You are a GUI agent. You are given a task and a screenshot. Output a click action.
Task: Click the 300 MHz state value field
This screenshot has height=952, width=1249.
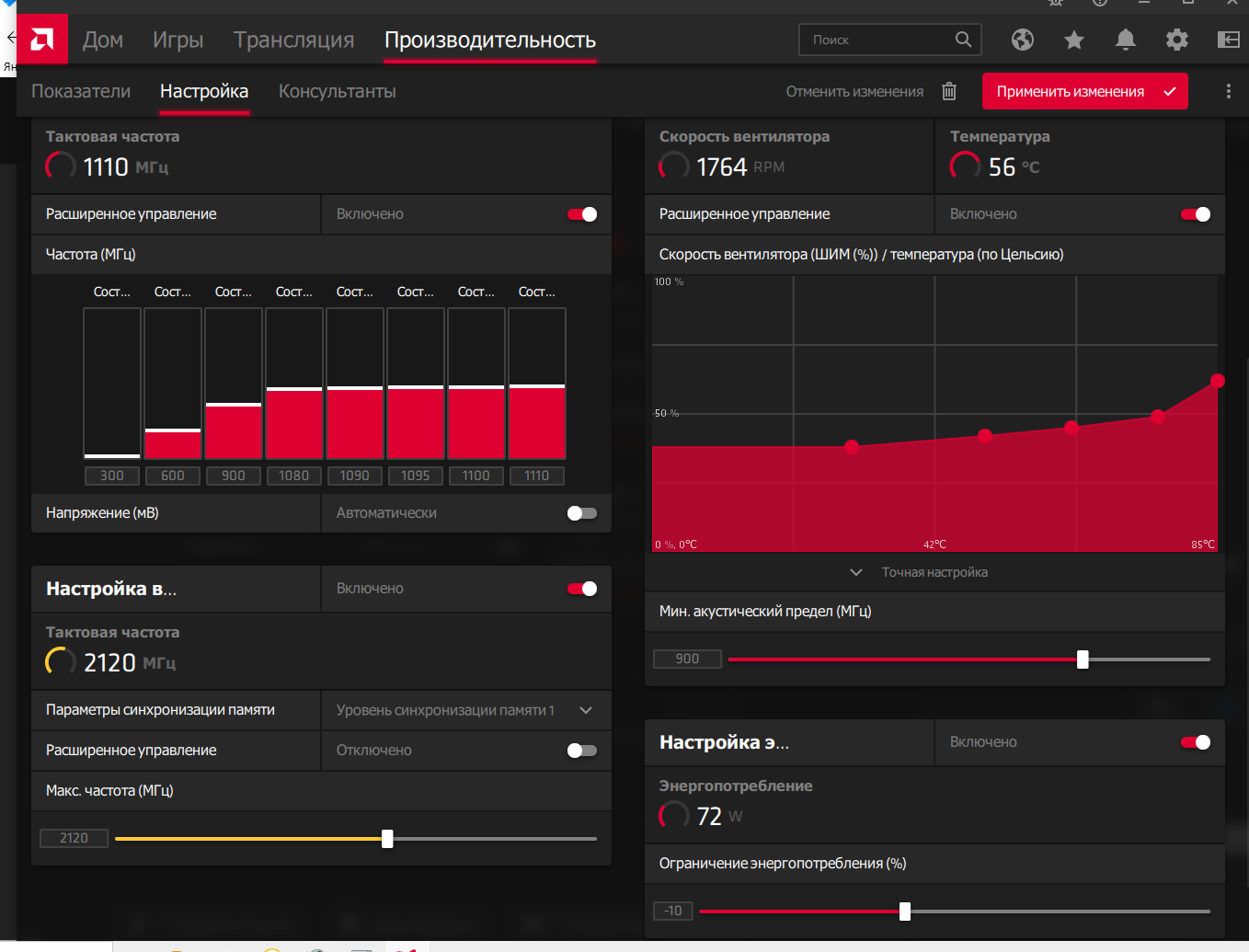tap(112, 476)
